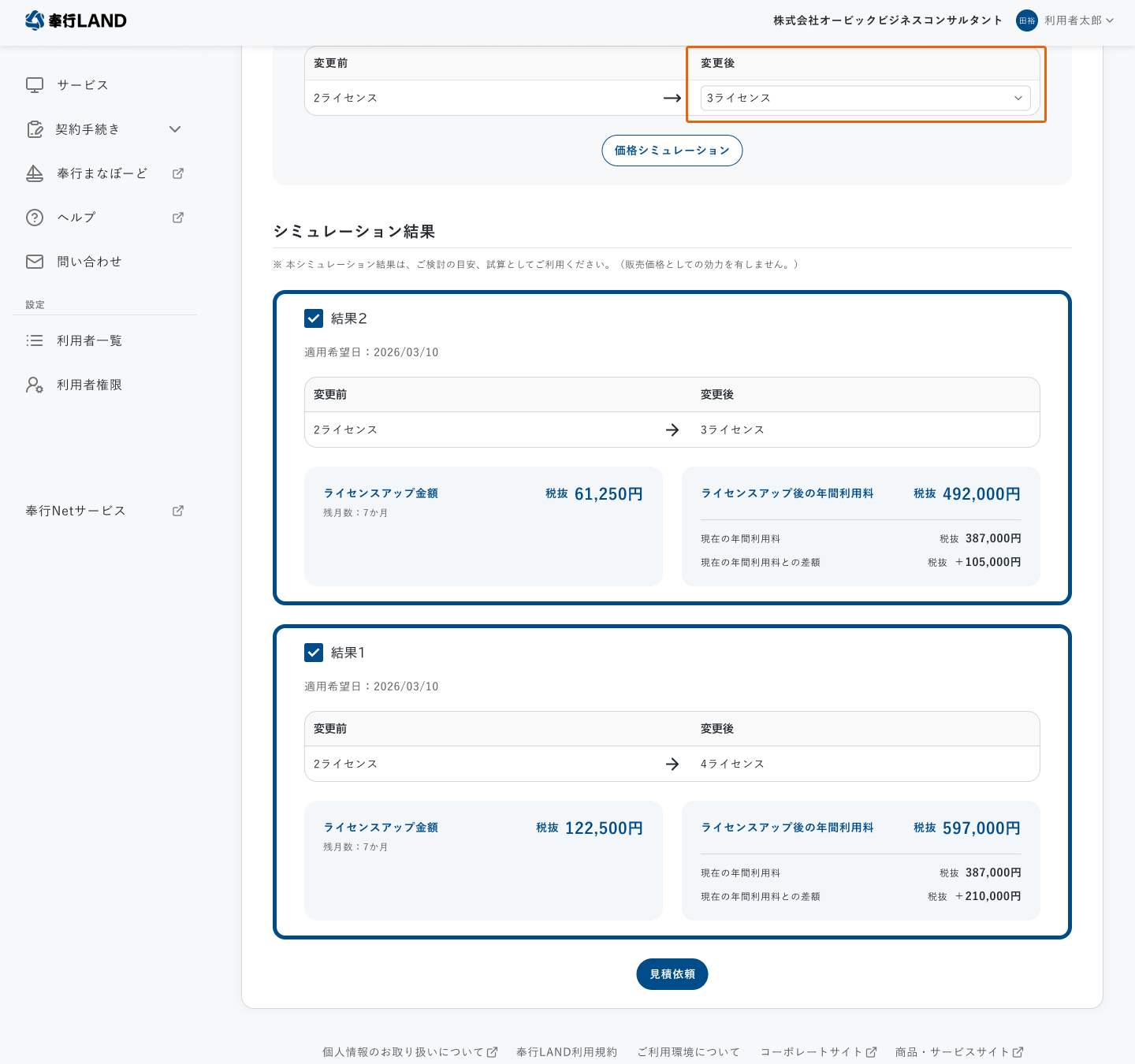This screenshot has height=1064, width=1135.
Task: Open サービス monitor icon in sidebar
Action: (35, 85)
